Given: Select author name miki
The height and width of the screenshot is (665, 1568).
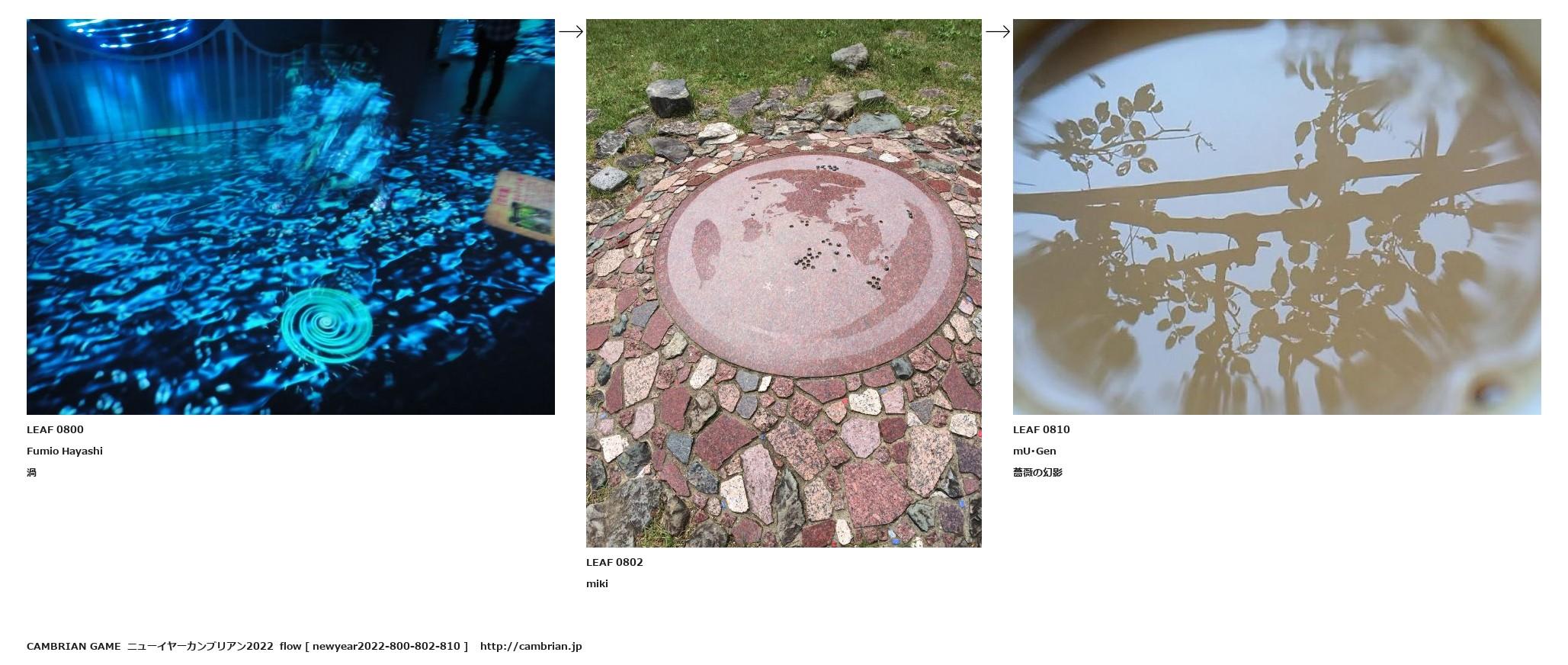Looking at the screenshot, I should pos(597,583).
